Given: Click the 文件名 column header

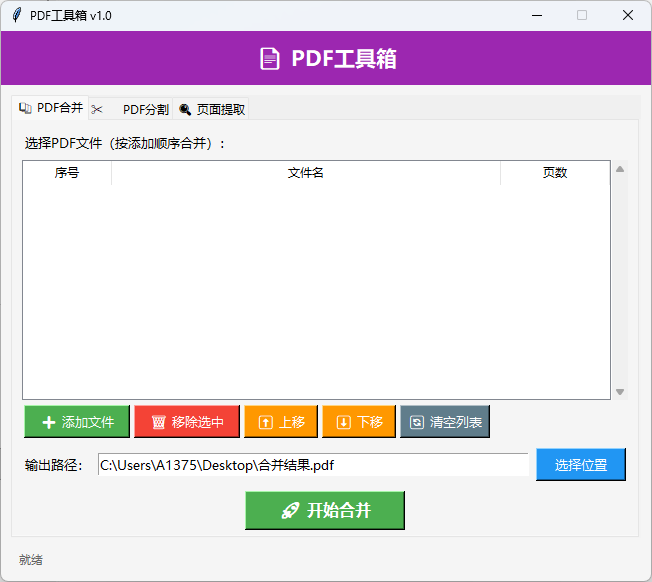Looking at the screenshot, I should pos(306,173).
